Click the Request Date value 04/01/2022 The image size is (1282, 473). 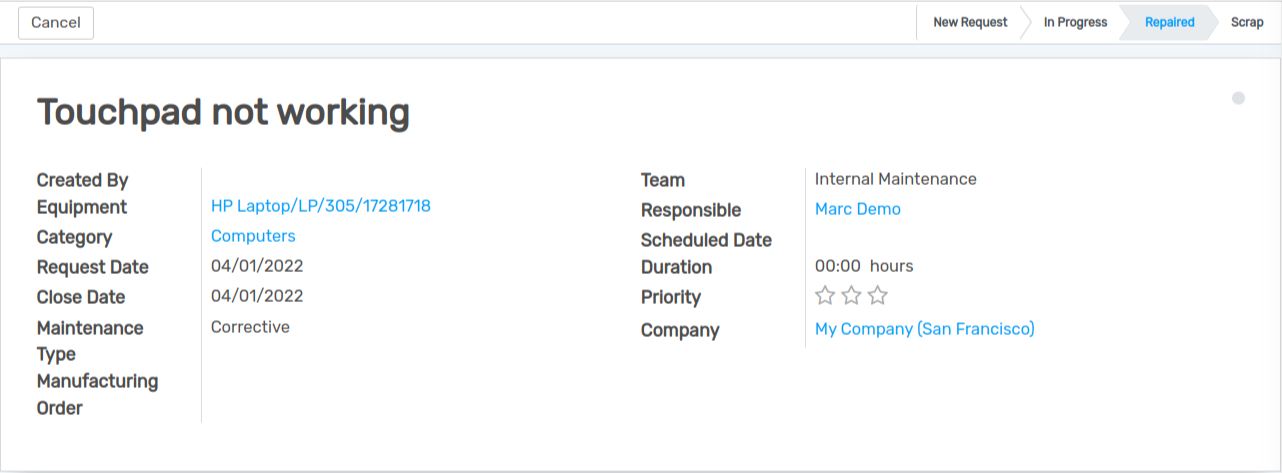pos(257,266)
